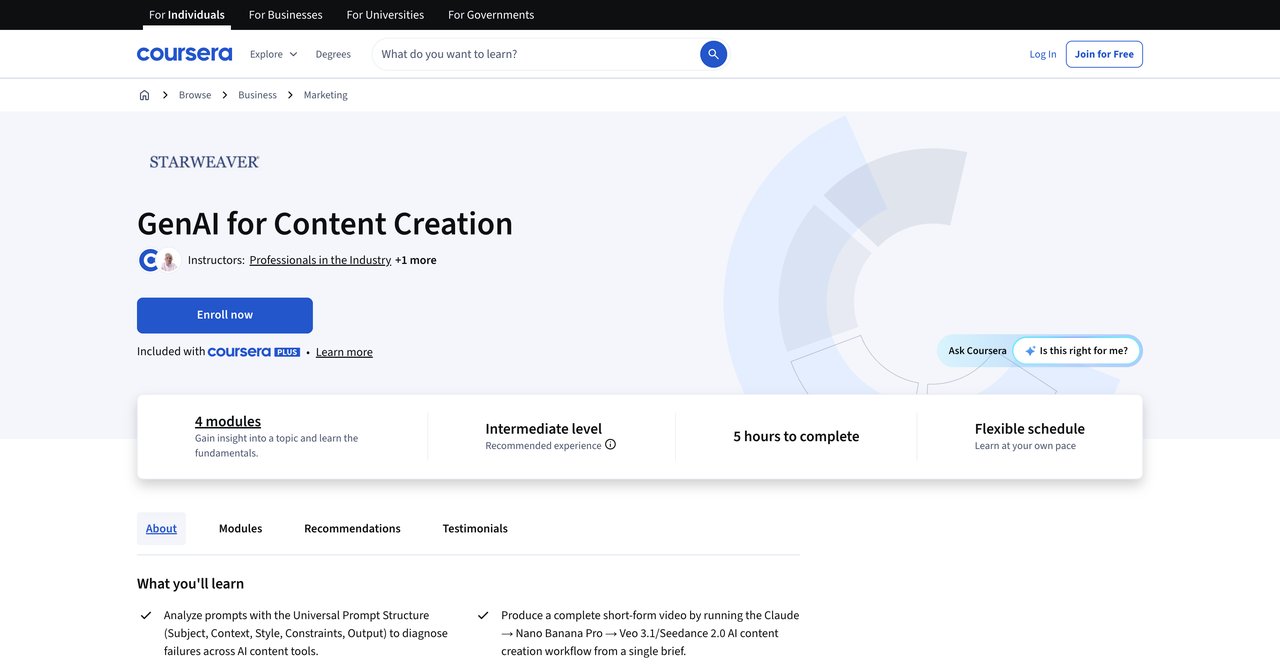The height and width of the screenshot is (670, 1280).
Task: Click the Coursera Plus logo badge
Action: pos(254,352)
